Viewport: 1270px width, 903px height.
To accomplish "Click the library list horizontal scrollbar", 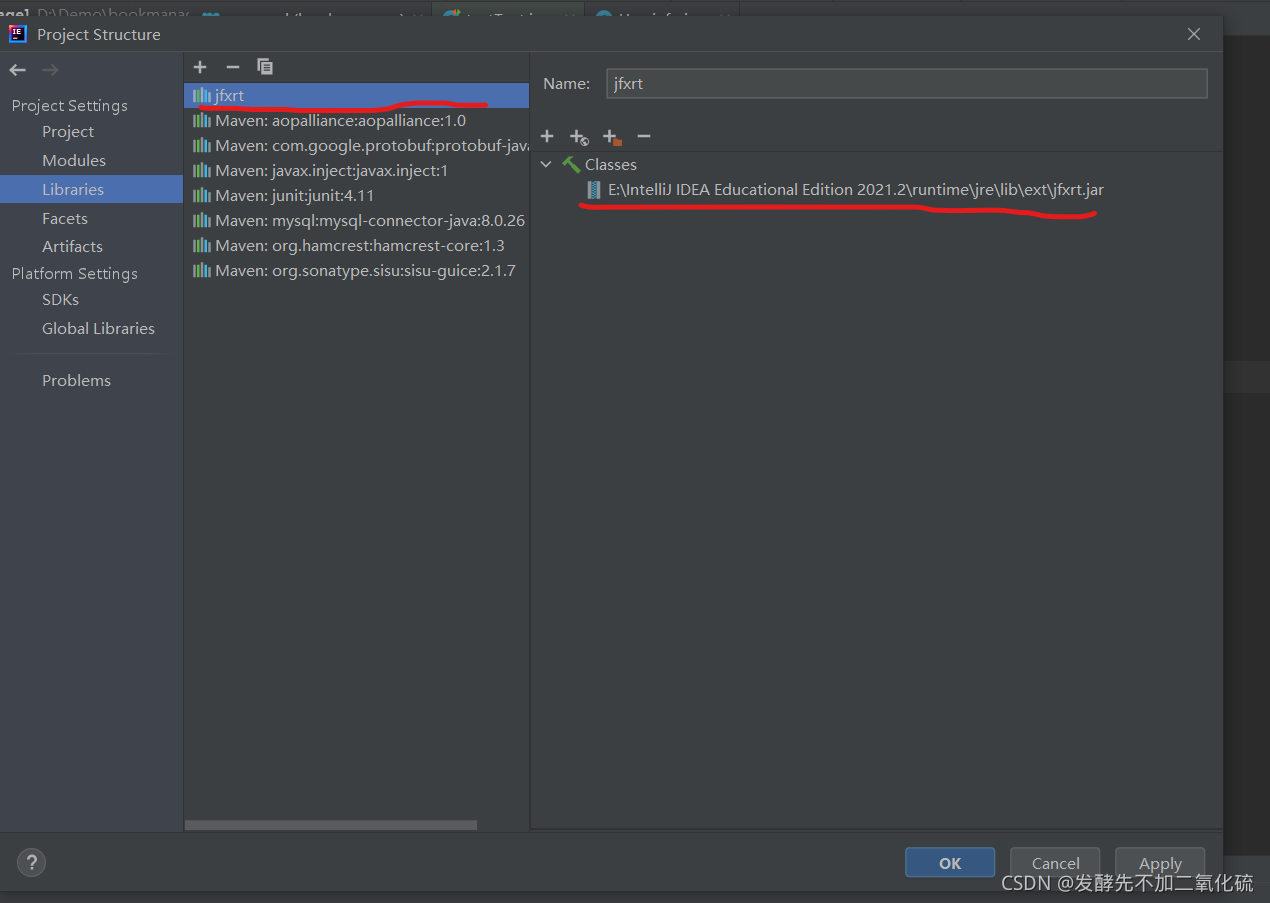I will (331, 825).
